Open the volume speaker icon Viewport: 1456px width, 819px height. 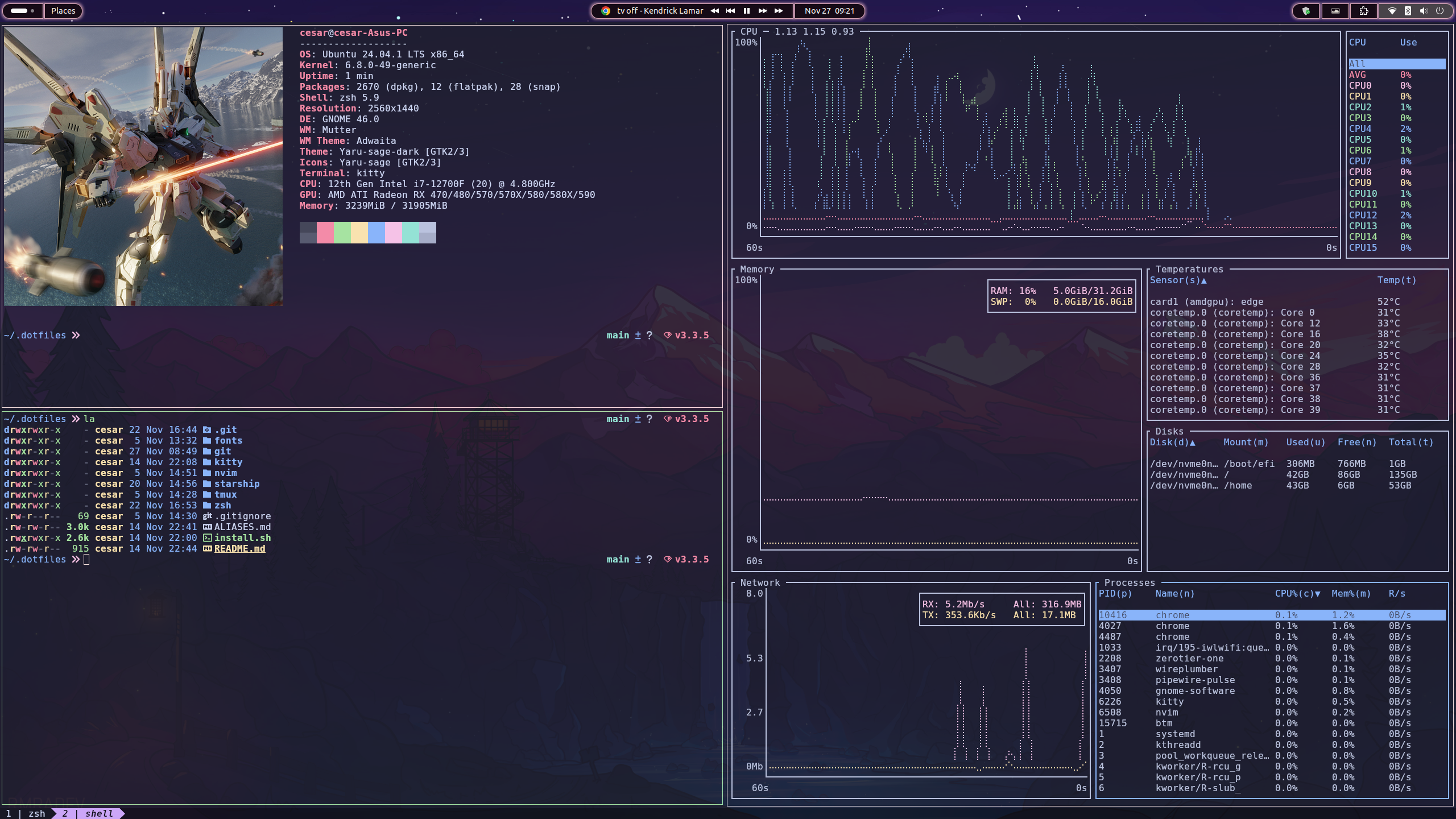(1424, 11)
